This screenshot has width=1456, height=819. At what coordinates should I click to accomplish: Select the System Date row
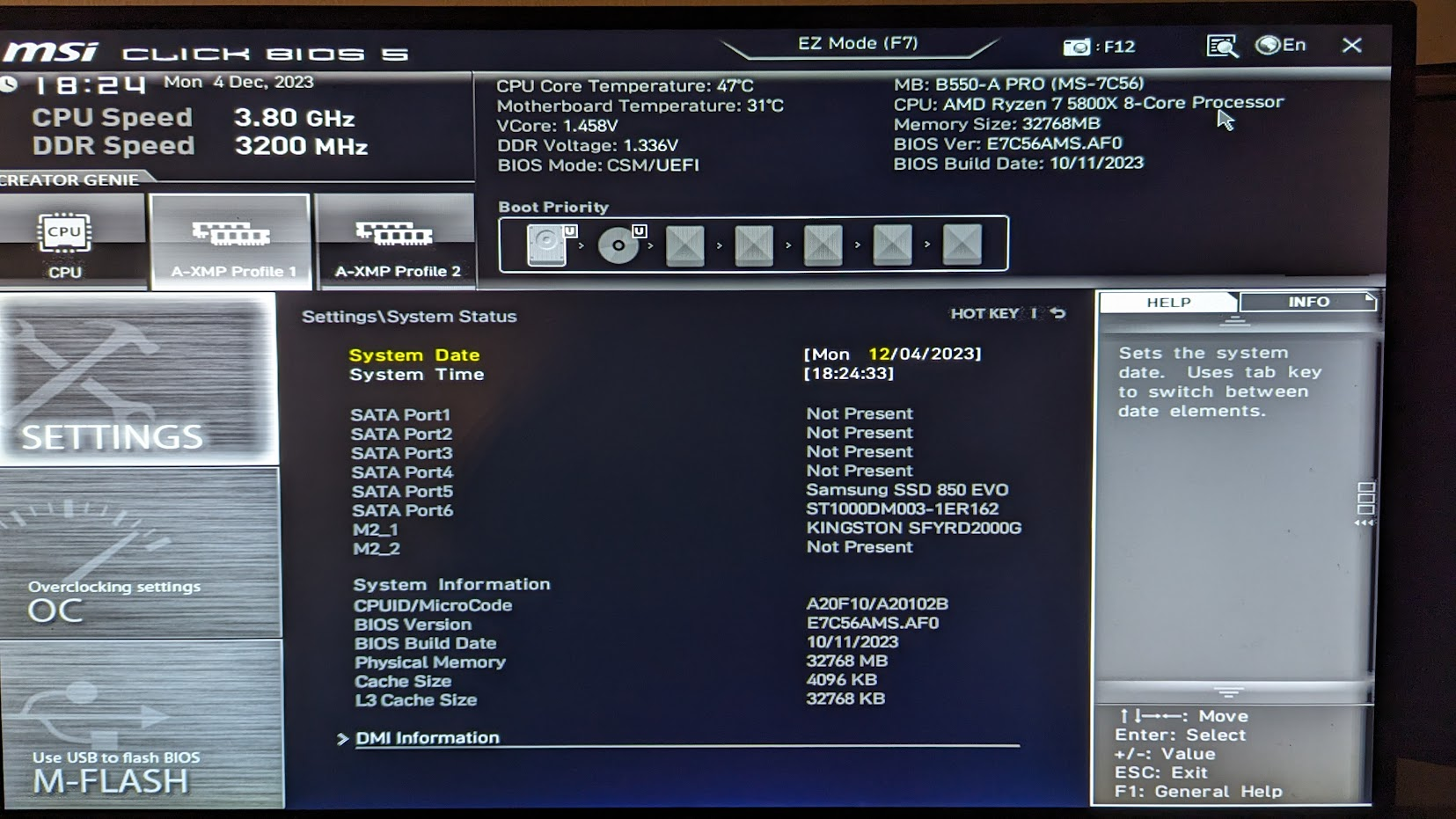664,355
